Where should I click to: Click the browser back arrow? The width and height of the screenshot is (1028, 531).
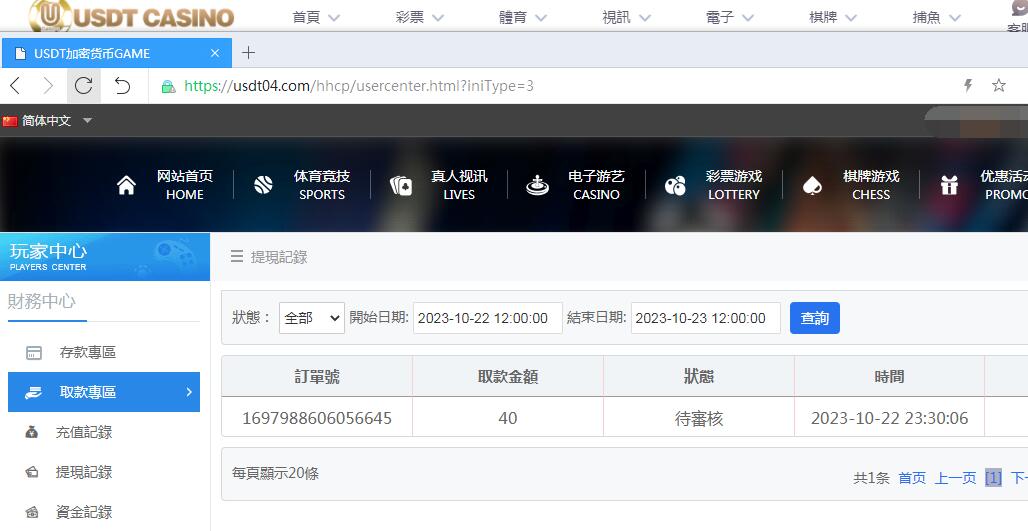tap(16, 86)
